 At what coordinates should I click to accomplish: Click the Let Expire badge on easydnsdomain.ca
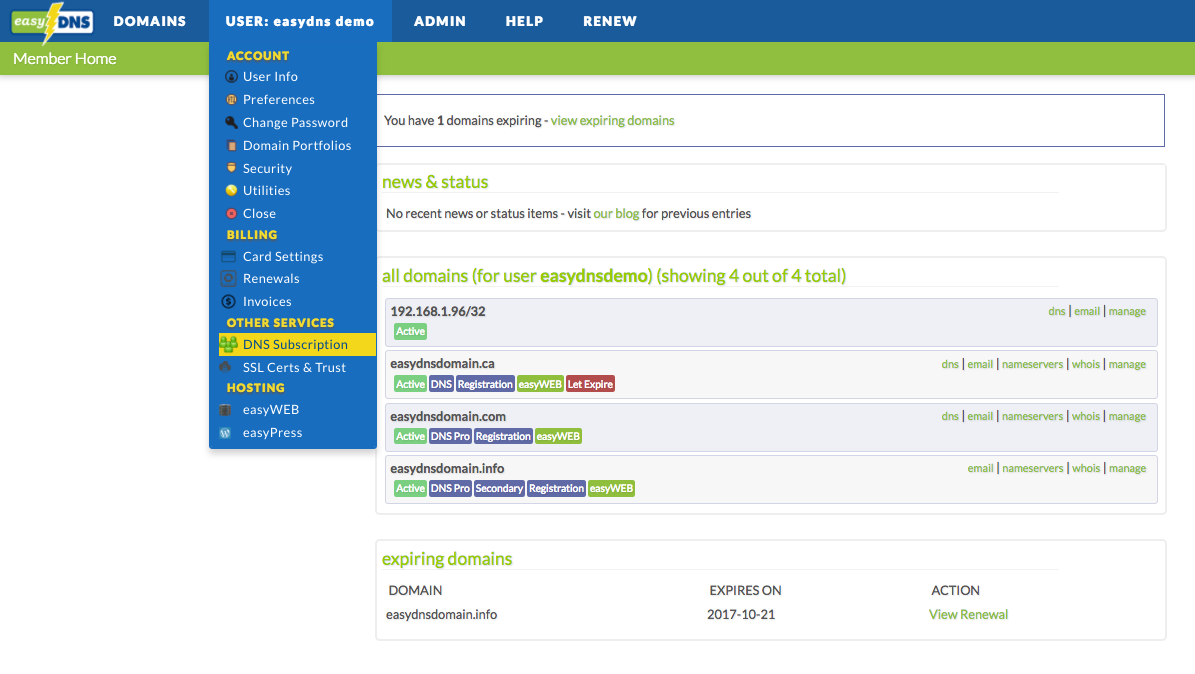tap(590, 384)
